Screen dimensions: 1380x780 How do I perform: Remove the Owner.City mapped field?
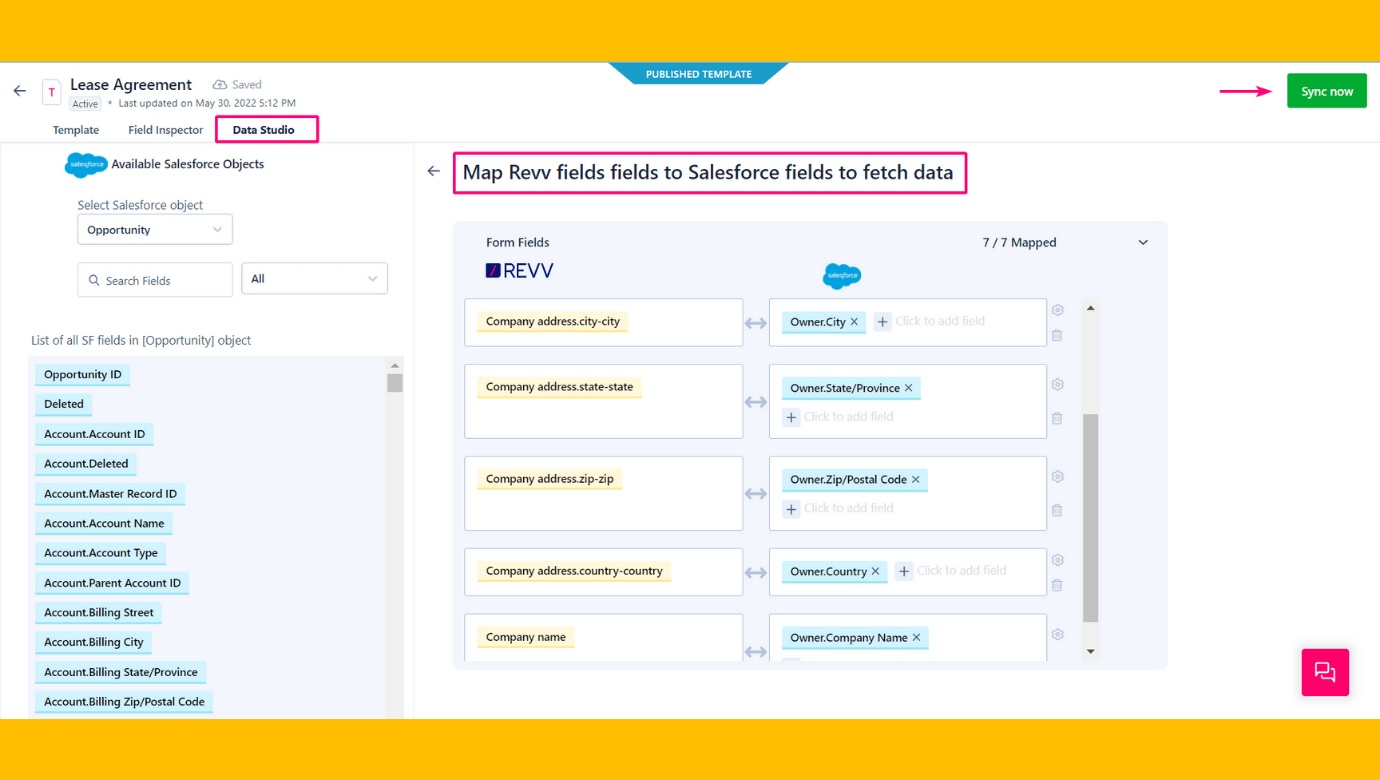[854, 322]
